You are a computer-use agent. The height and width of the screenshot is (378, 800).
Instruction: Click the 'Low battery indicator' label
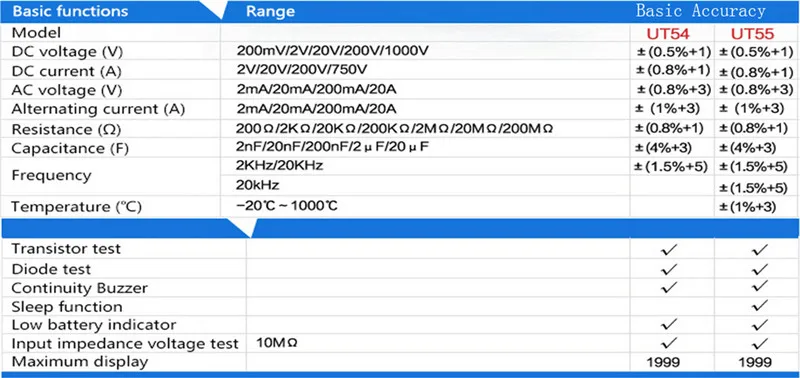93,325
